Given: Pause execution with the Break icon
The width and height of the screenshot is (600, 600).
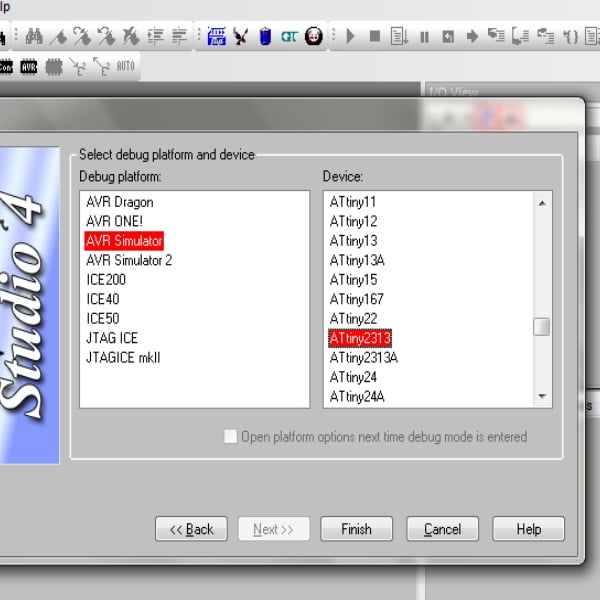Looking at the screenshot, I should 424,37.
